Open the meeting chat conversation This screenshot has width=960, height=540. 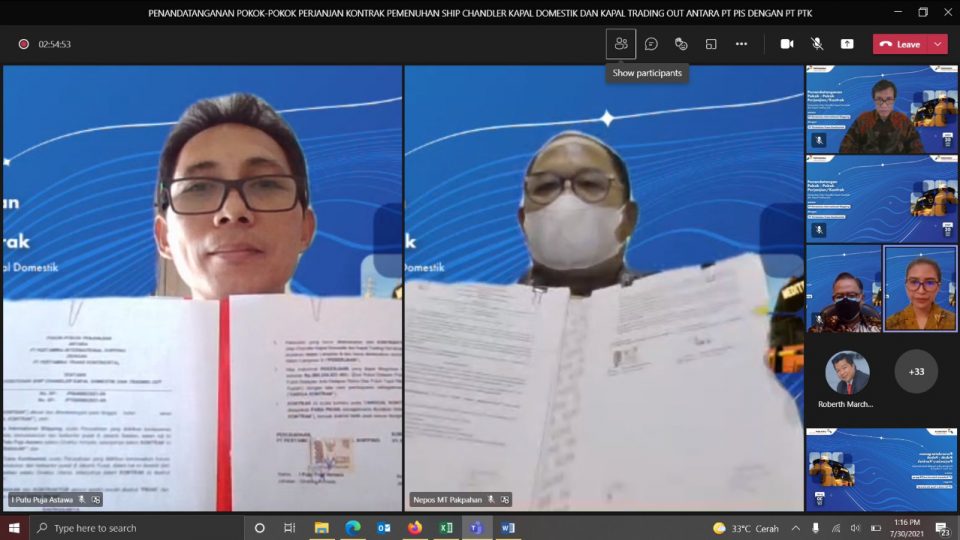coord(651,44)
